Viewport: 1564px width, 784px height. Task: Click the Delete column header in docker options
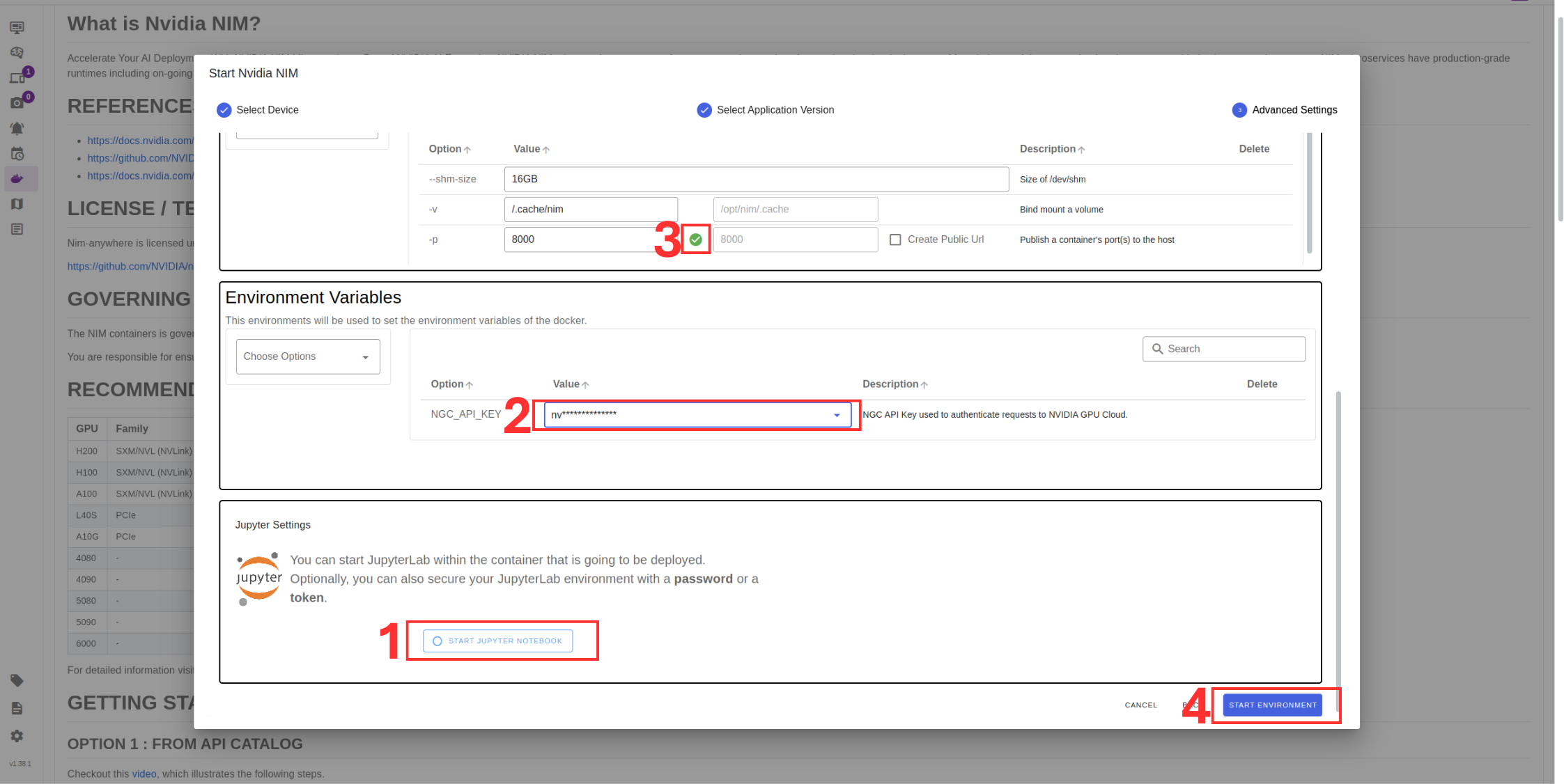tap(1254, 149)
